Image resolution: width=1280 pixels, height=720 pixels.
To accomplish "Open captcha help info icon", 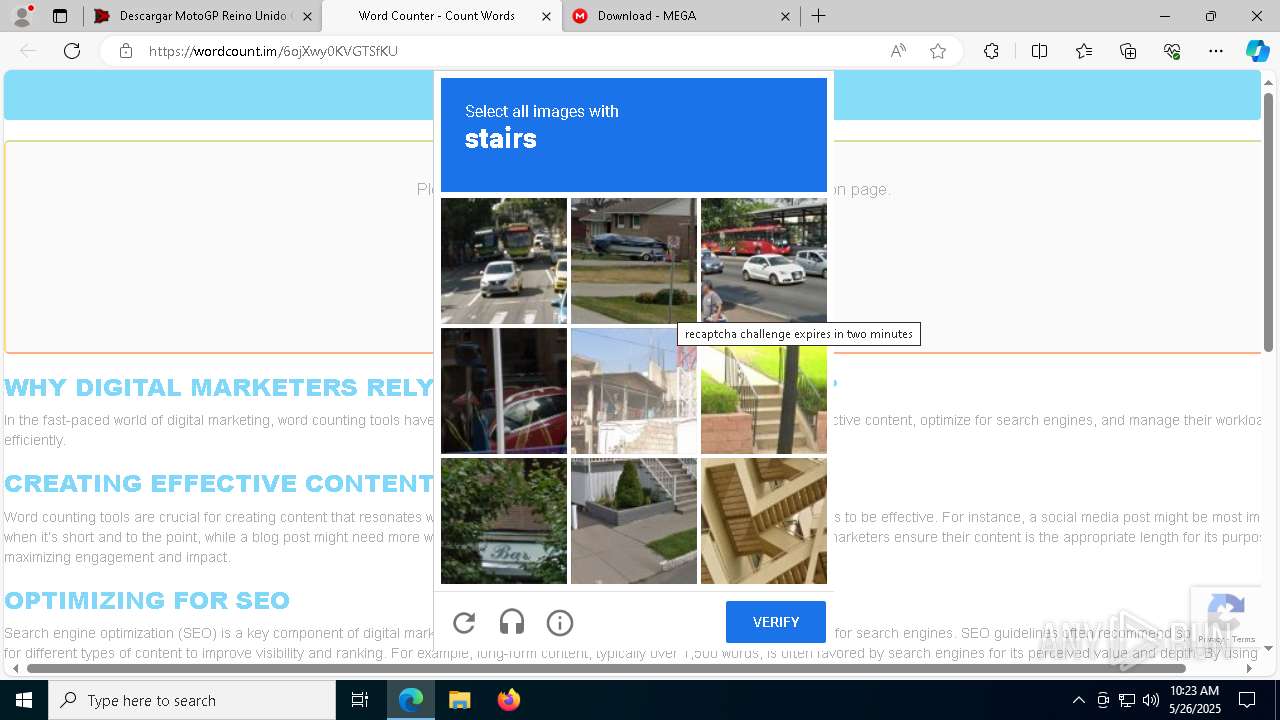I will [560, 623].
